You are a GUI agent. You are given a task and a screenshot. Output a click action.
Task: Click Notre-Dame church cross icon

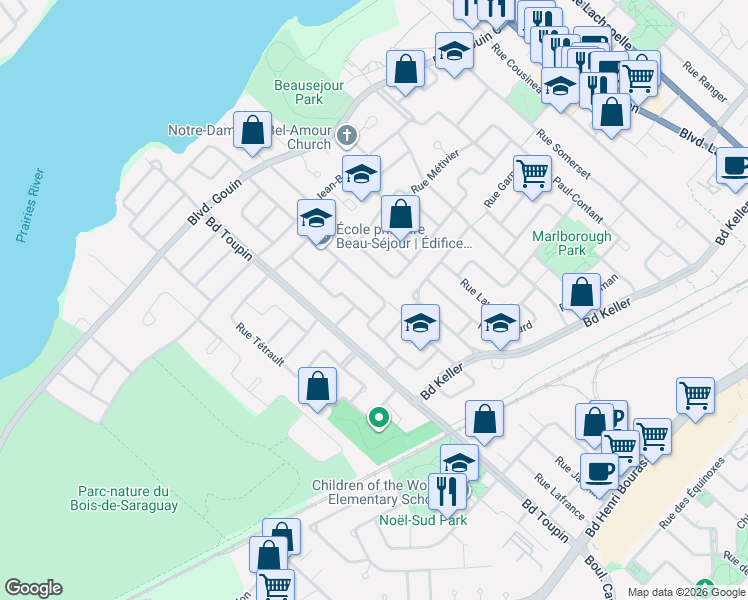pyautogui.click(x=347, y=136)
